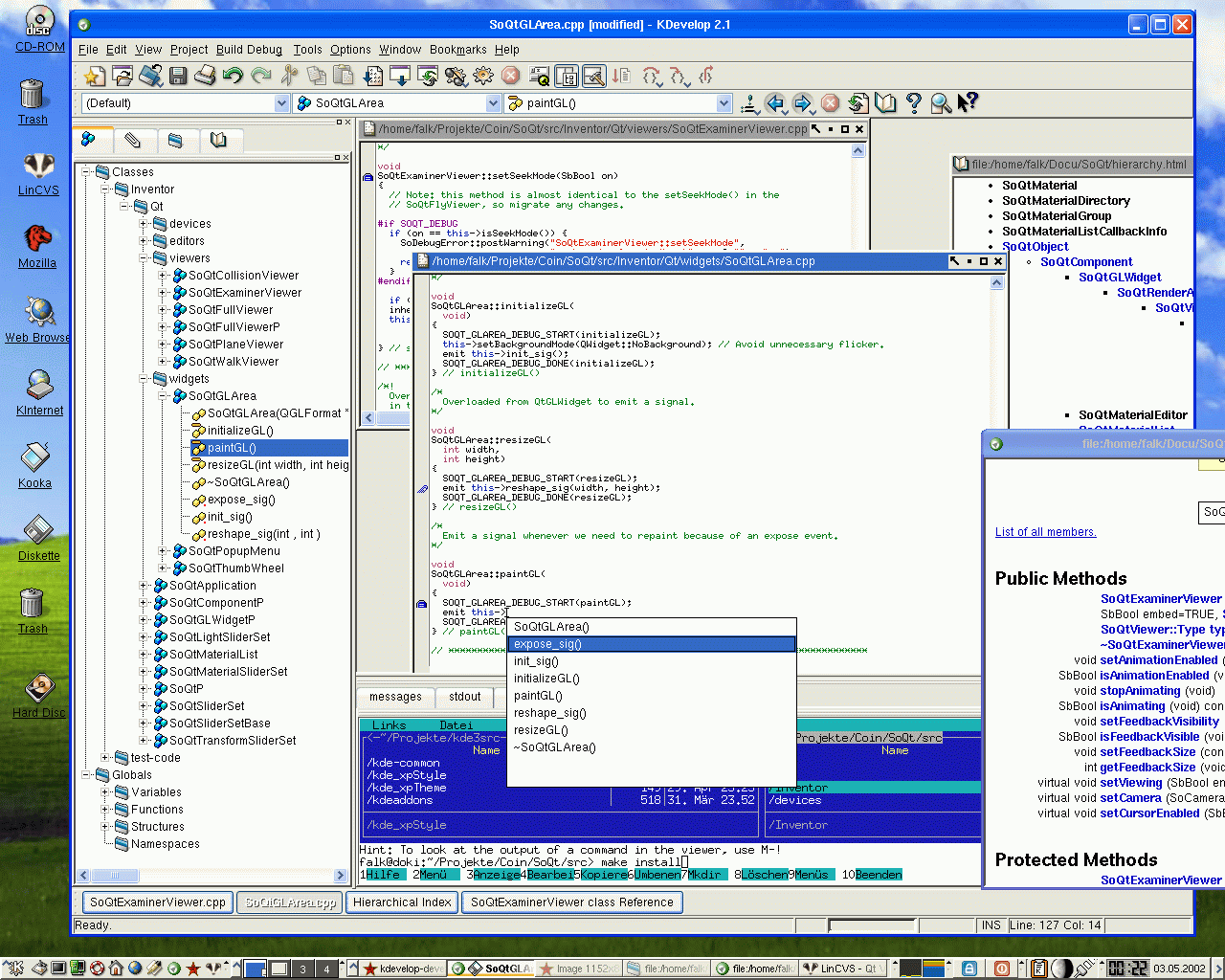Click the blue Back arrow icon

click(775, 102)
